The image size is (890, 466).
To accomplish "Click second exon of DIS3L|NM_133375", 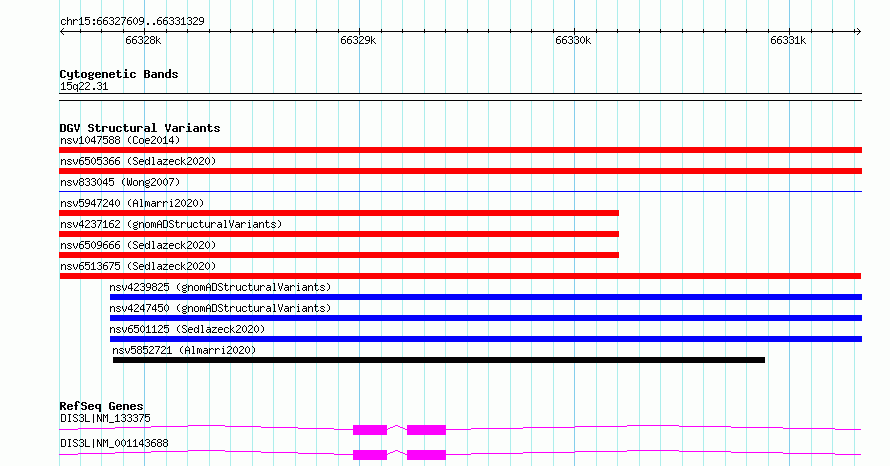I will [426, 430].
